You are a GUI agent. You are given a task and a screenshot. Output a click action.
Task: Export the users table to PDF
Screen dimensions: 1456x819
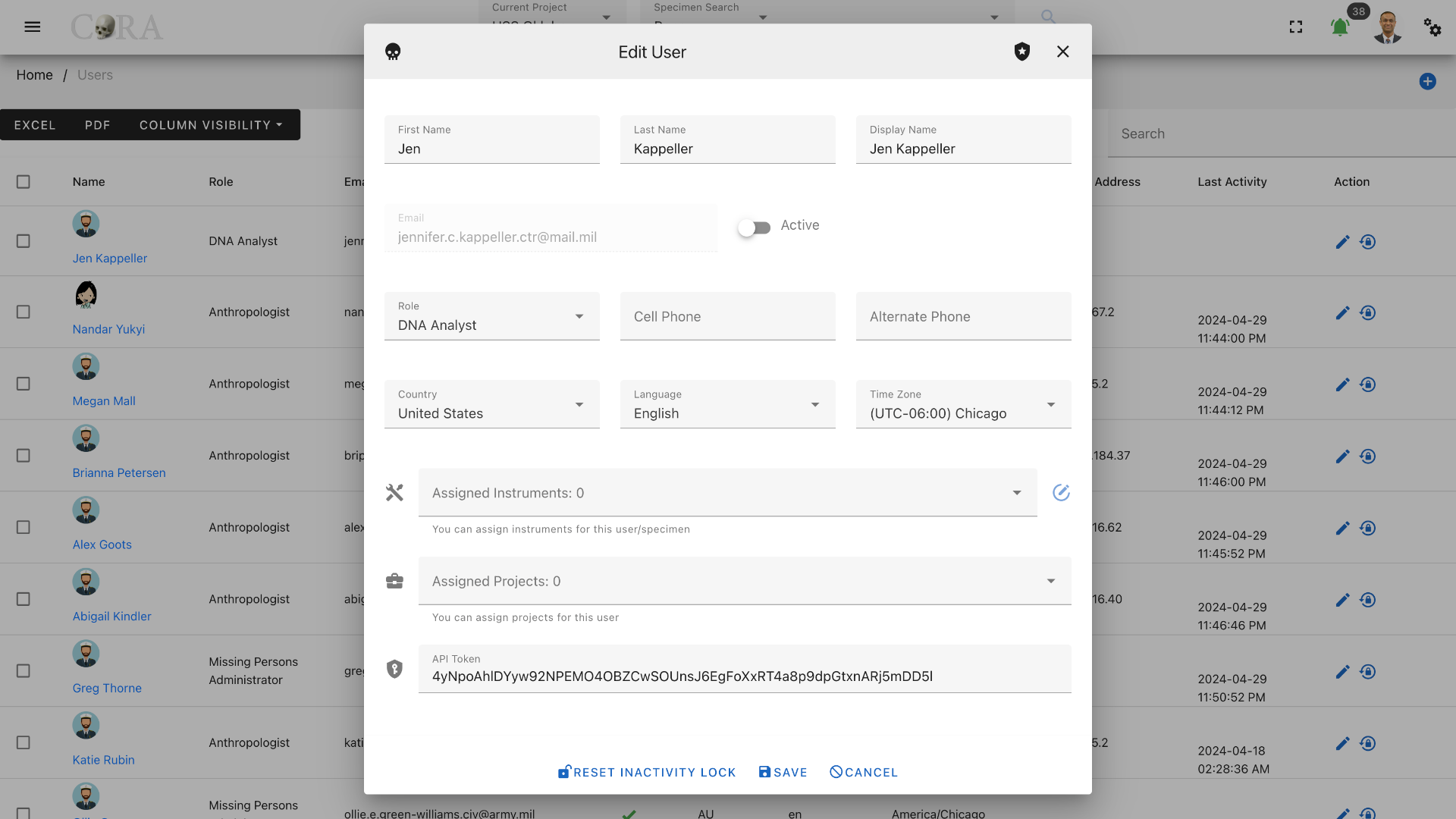tap(98, 125)
